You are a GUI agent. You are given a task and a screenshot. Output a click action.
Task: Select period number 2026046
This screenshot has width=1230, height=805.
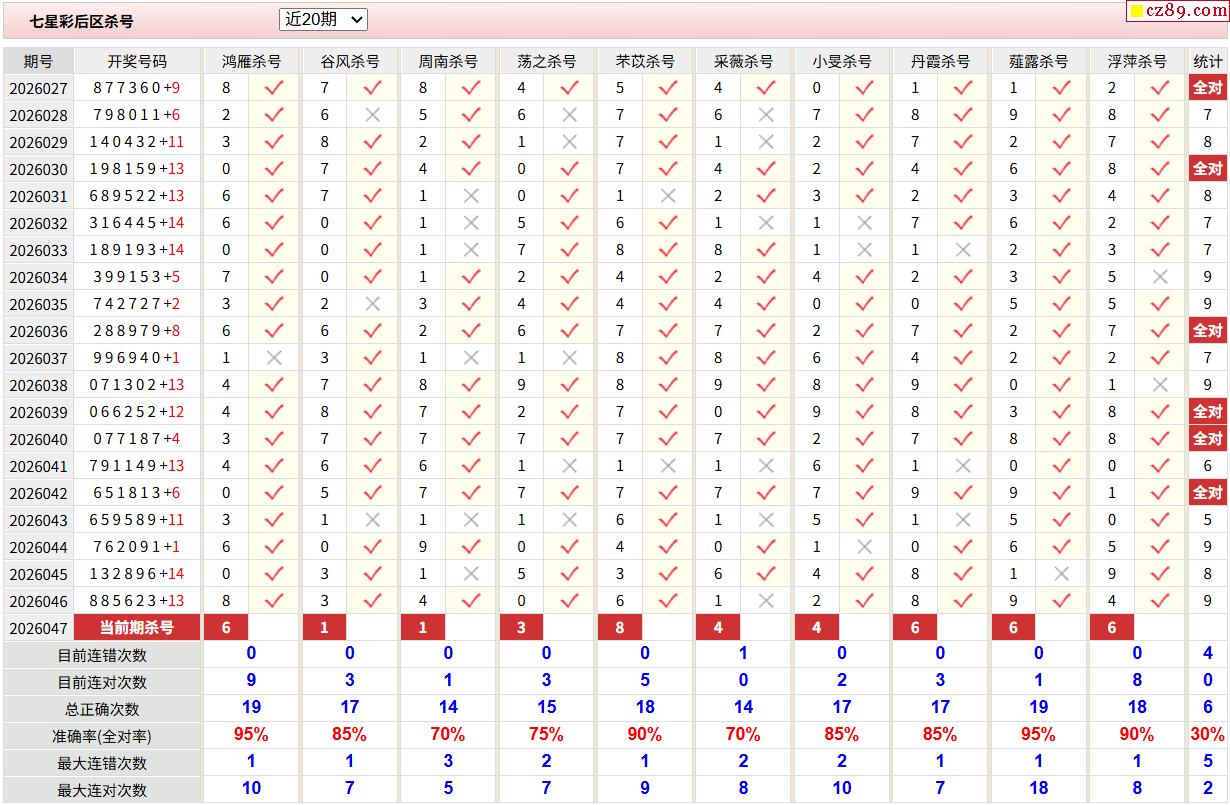pyautogui.click(x=38, y=601)
